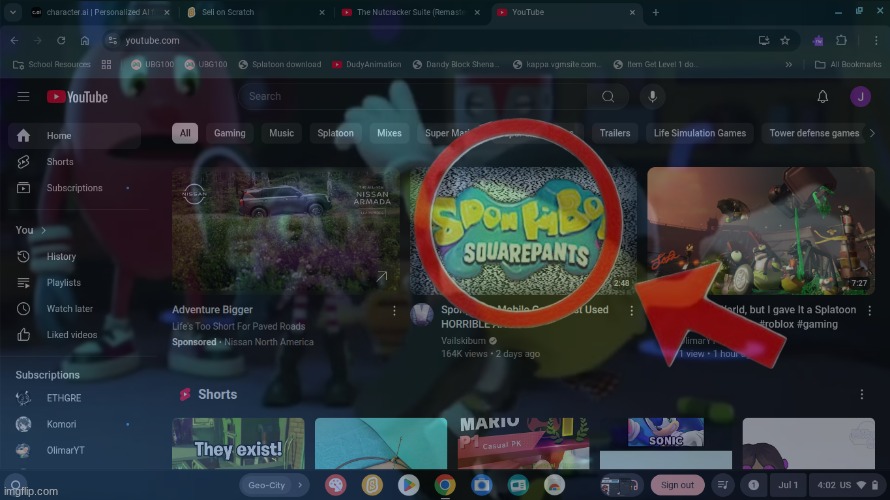
Task: Open ETHGRE subscription channel
Action: [x=74, y=398]
